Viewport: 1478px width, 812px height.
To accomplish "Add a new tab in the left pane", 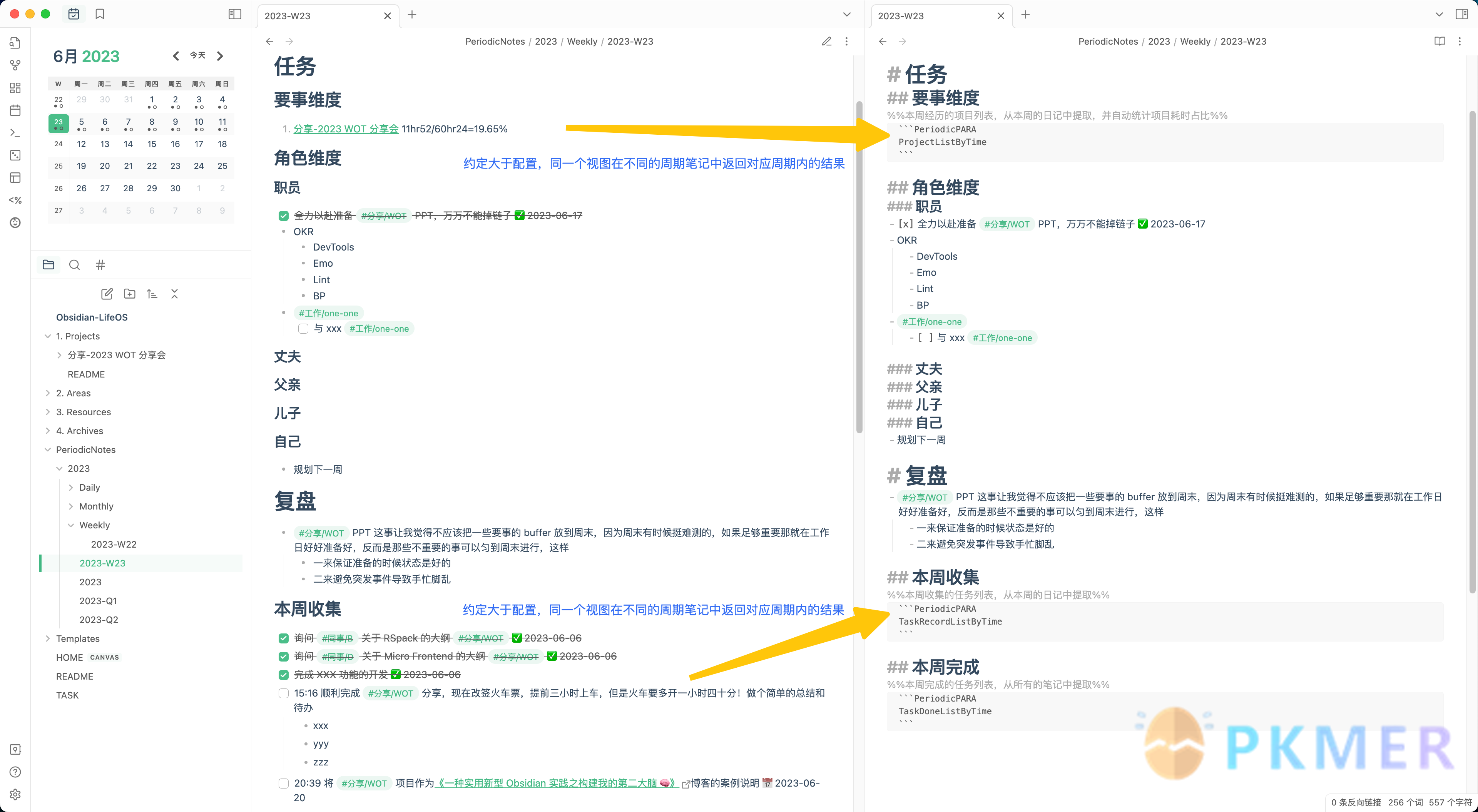I will [x=412, y=14].
